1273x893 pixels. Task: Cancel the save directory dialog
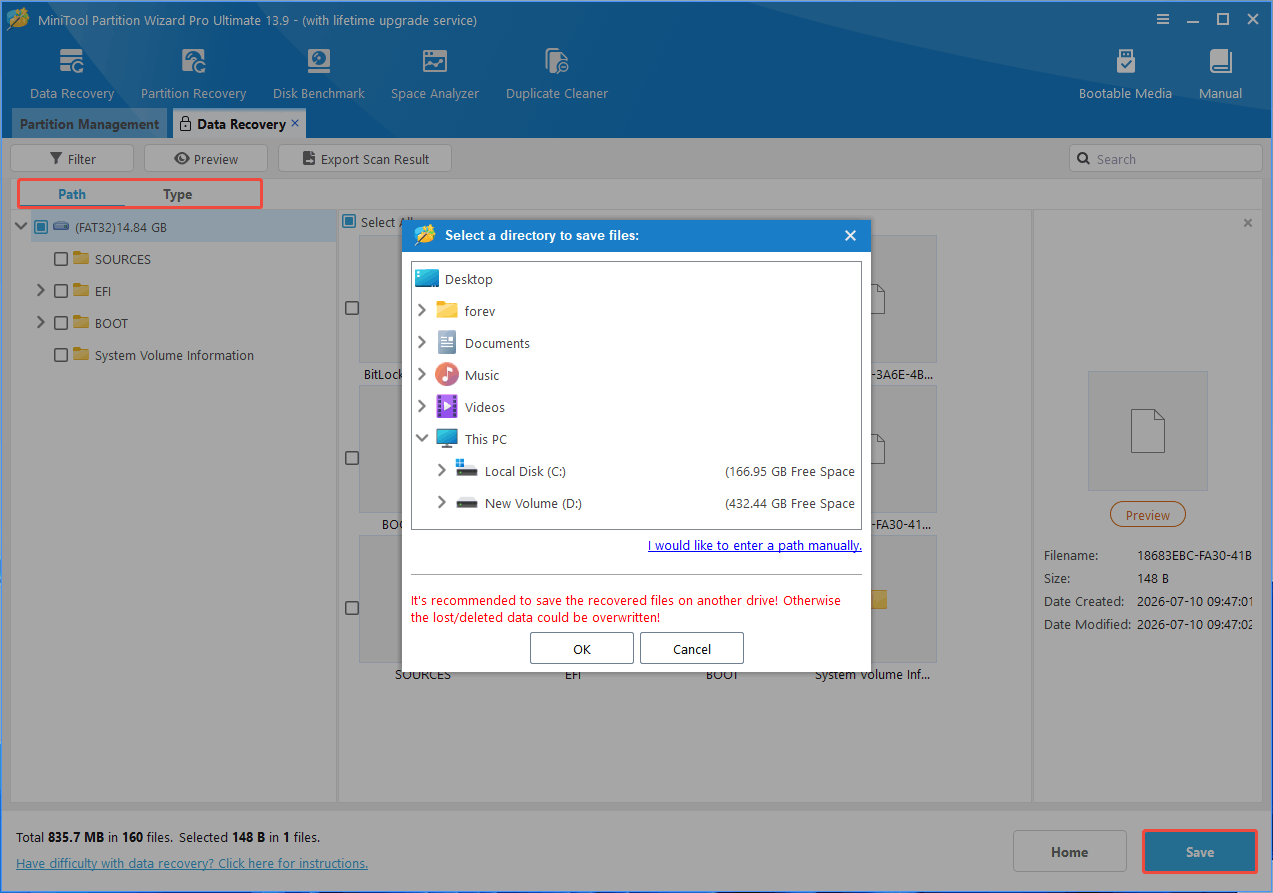point(692,649)
